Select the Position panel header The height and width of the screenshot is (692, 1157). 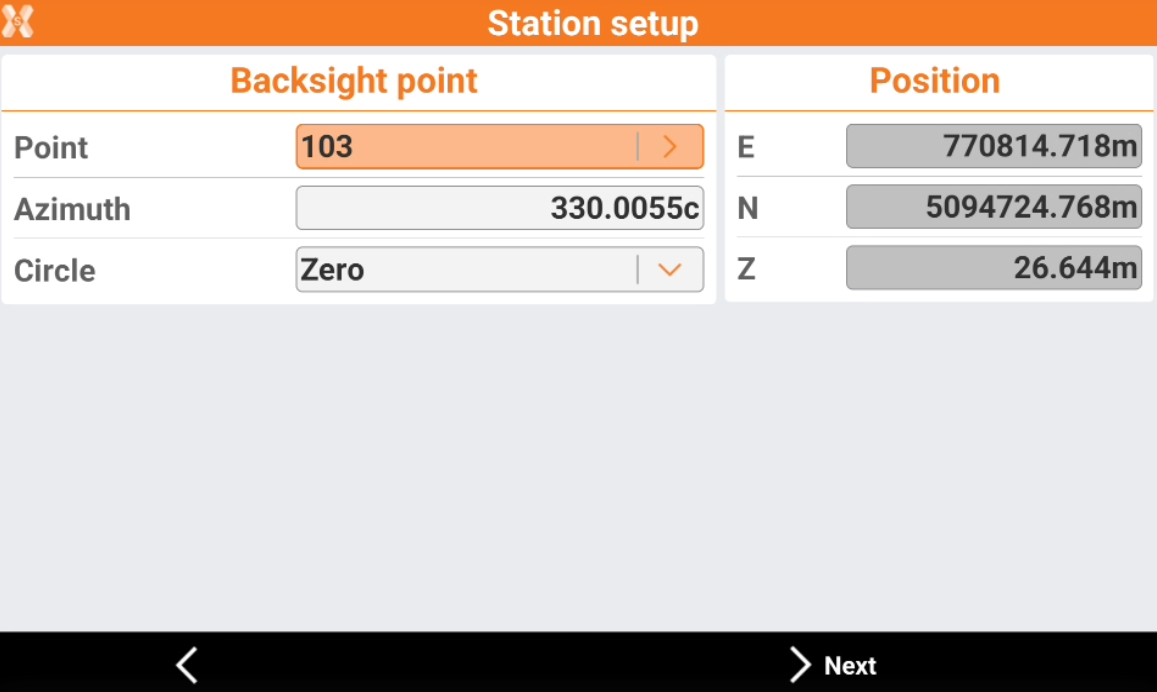[935, 81]
